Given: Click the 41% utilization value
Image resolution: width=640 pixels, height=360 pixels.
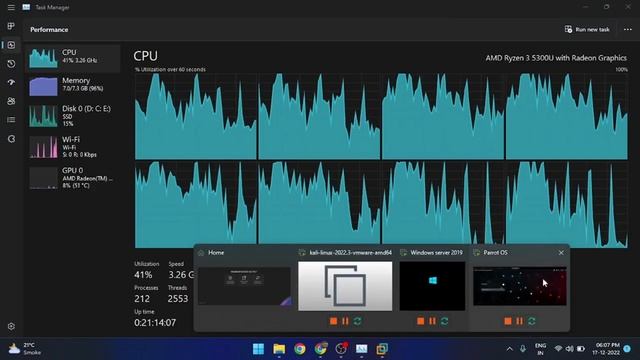Looking at the screenshot, I should (143, 275).
